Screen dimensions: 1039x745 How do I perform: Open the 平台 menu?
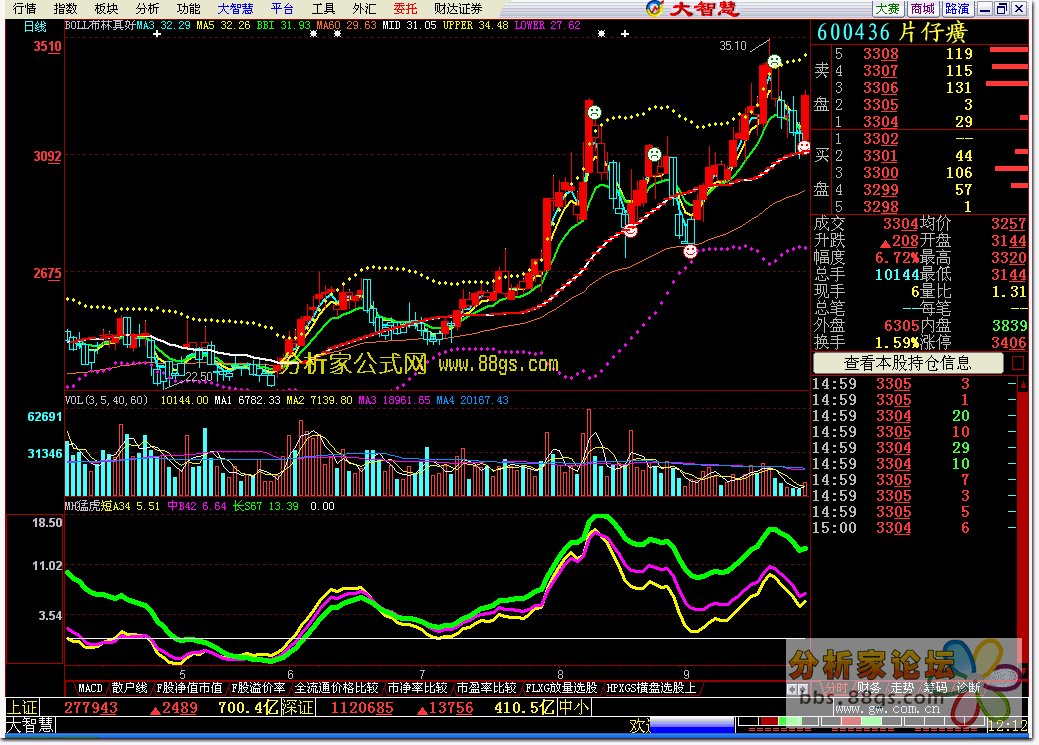pyautogui.click(x=282, y=9)
